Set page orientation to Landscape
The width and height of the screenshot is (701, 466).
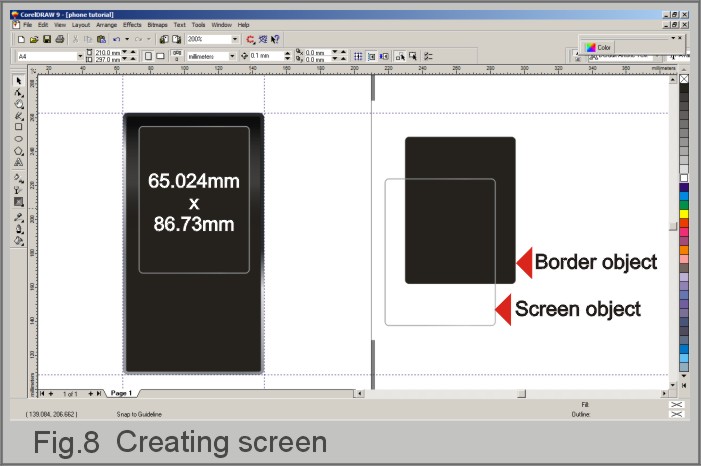point(160,56)
